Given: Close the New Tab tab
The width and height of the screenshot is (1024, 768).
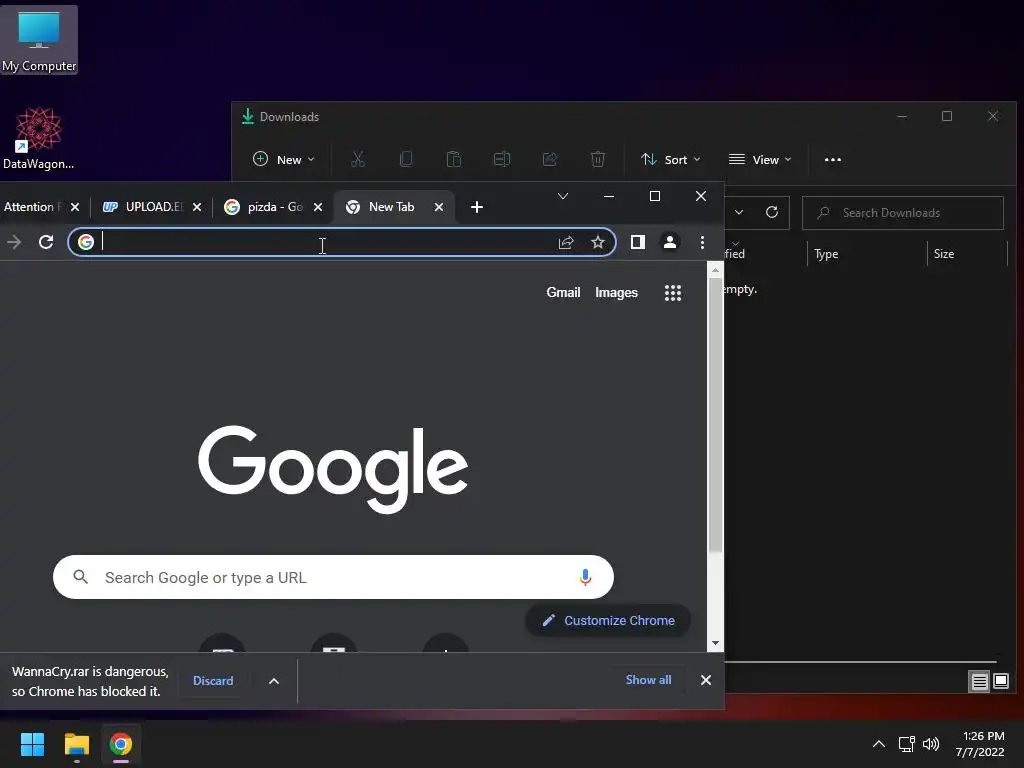Looking at the screenshot, I should (x=439, y=207).
